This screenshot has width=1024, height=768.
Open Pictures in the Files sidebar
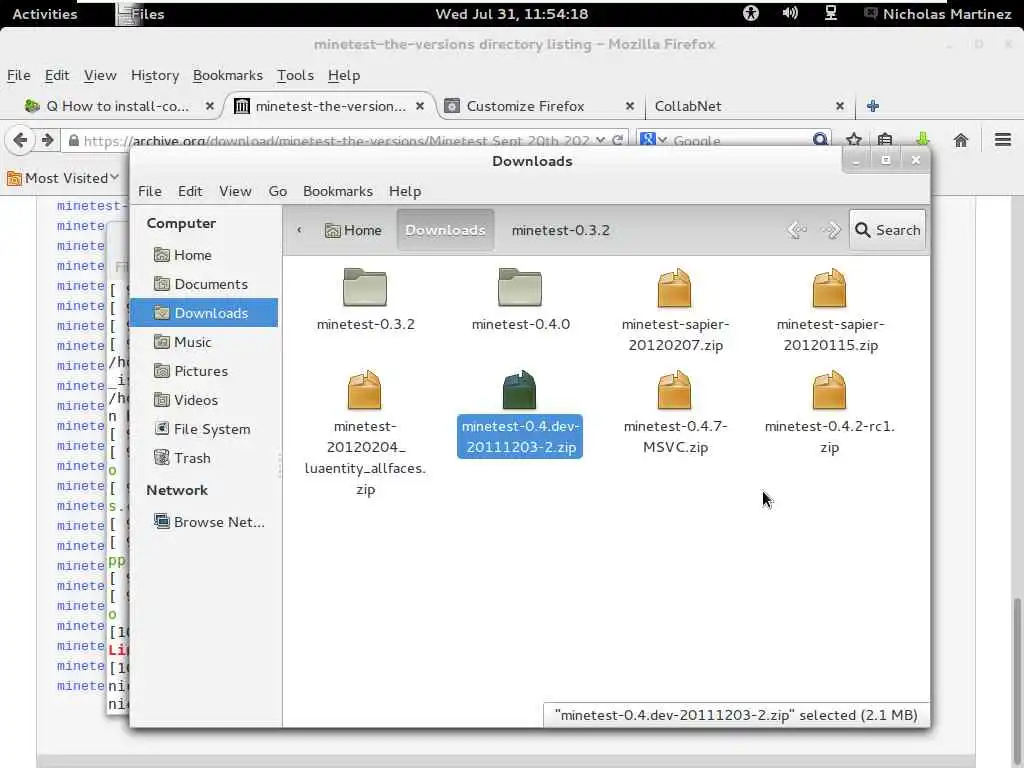tap(204, 371)
